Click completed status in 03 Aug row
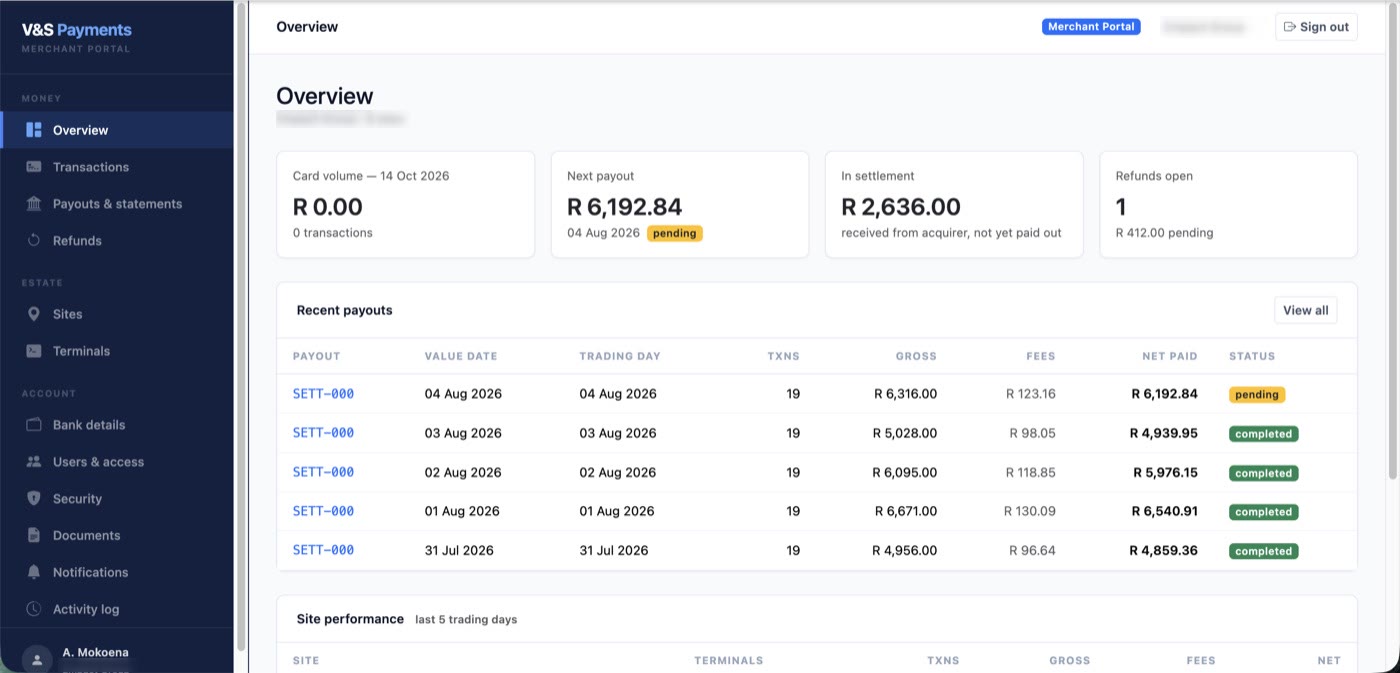Image resolution: width=1400 pixels, height=673 pixels. [1264, 434]
